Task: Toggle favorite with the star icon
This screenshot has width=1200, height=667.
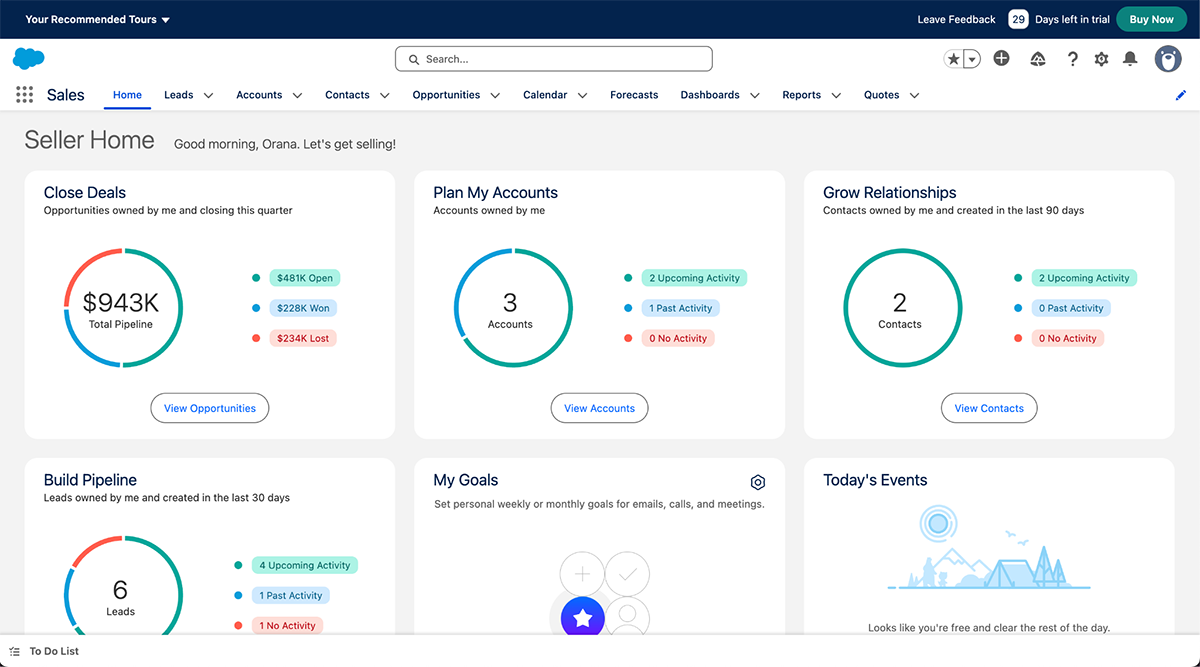Action: click(x=952, y=59)
